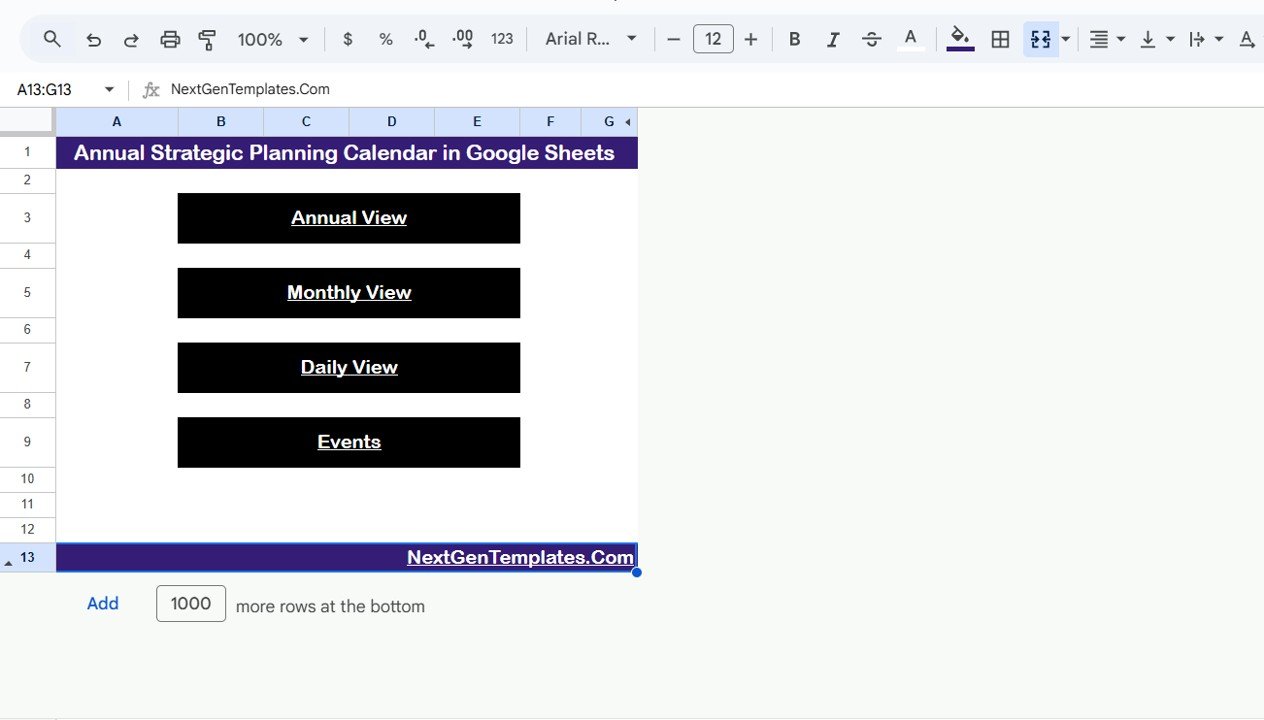Toggle merge cells on selection
The width and height of the screenshot is (1264, 720).
point(1041,39)
